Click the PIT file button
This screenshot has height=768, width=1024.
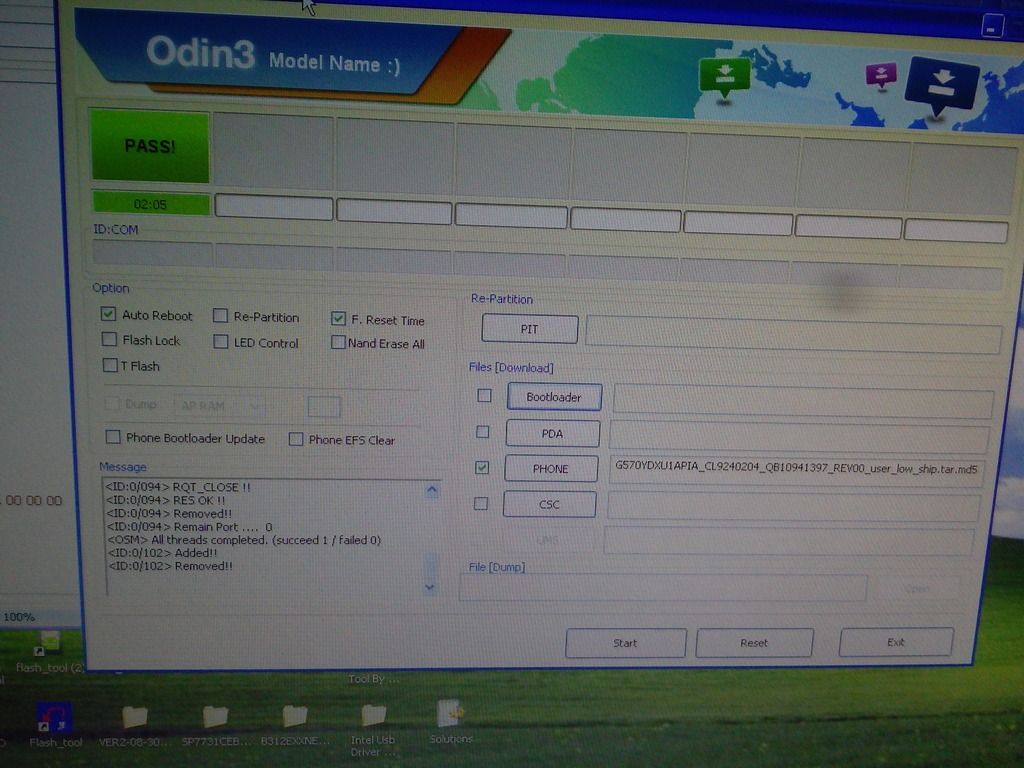click(530, 328)
